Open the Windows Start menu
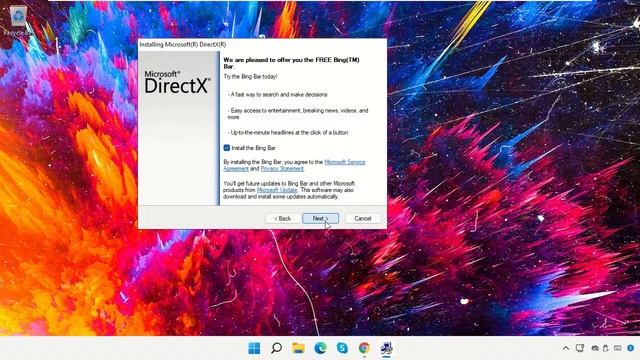 click(x=254, y=348)
